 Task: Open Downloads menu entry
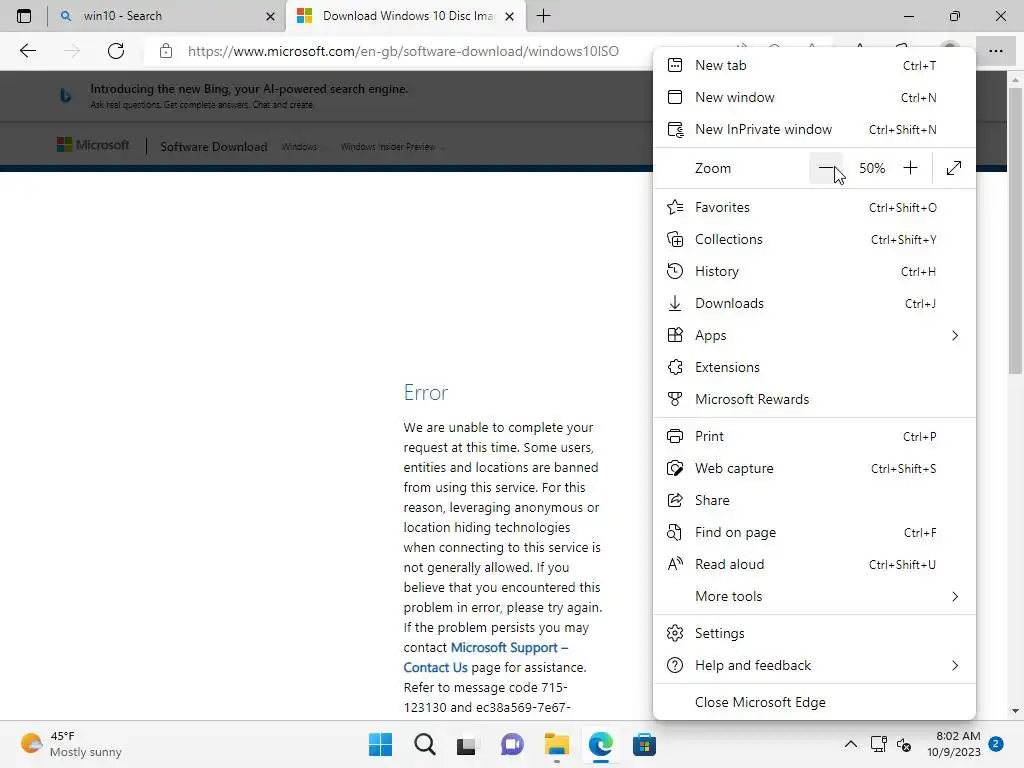(814, 304)
